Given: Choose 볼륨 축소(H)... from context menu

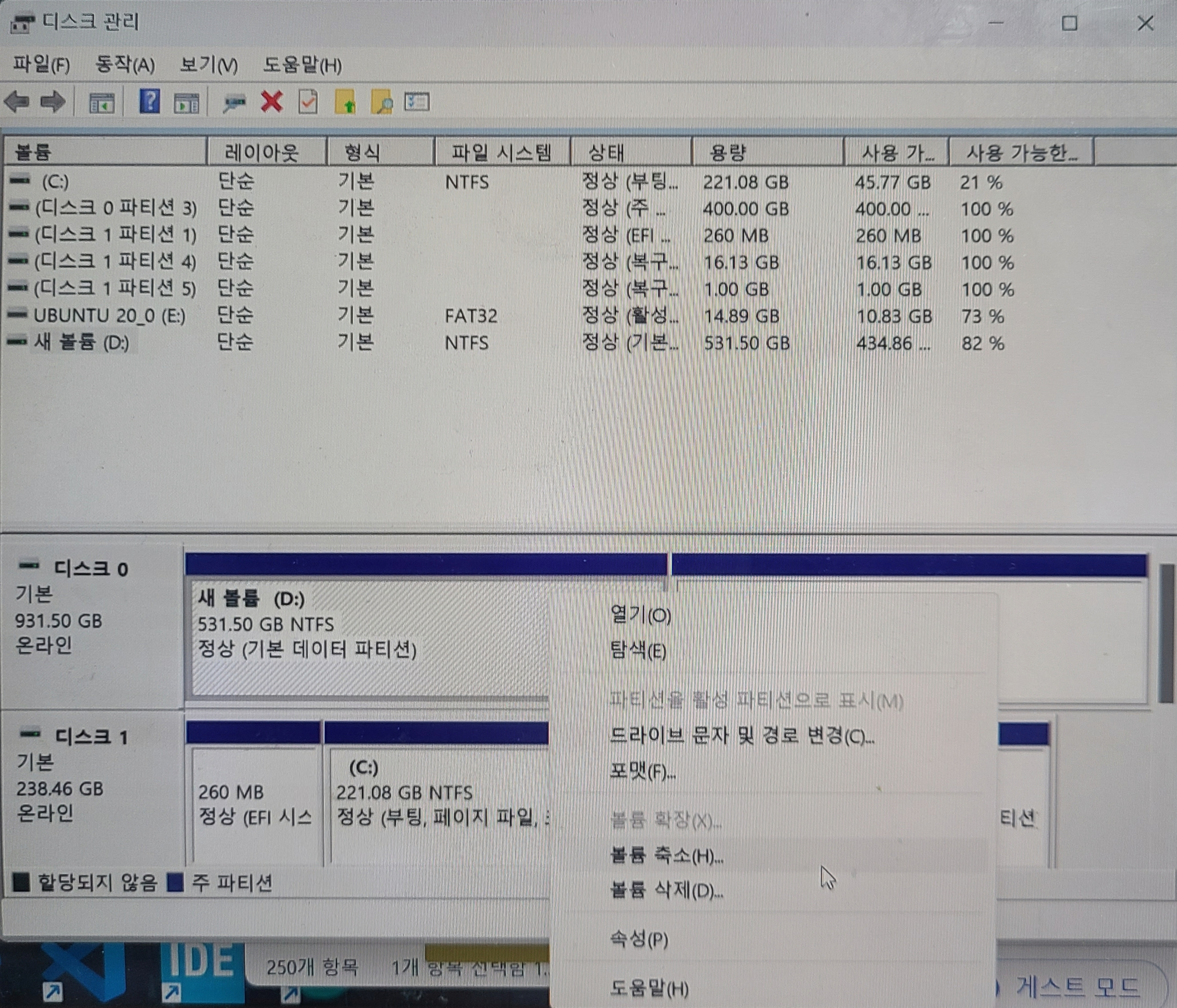Looking at the screenshot, I should tap(666, 855).
